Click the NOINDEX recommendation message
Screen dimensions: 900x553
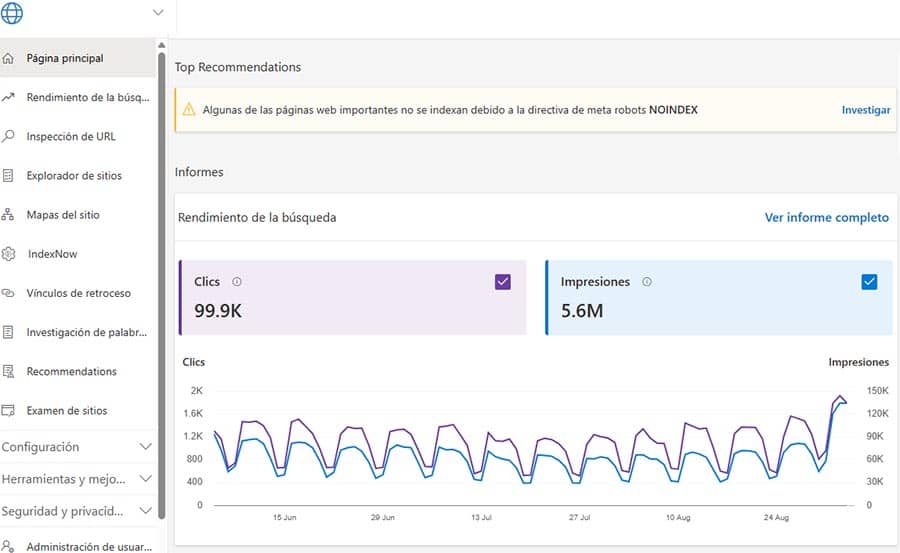click(x=450, y=110)
